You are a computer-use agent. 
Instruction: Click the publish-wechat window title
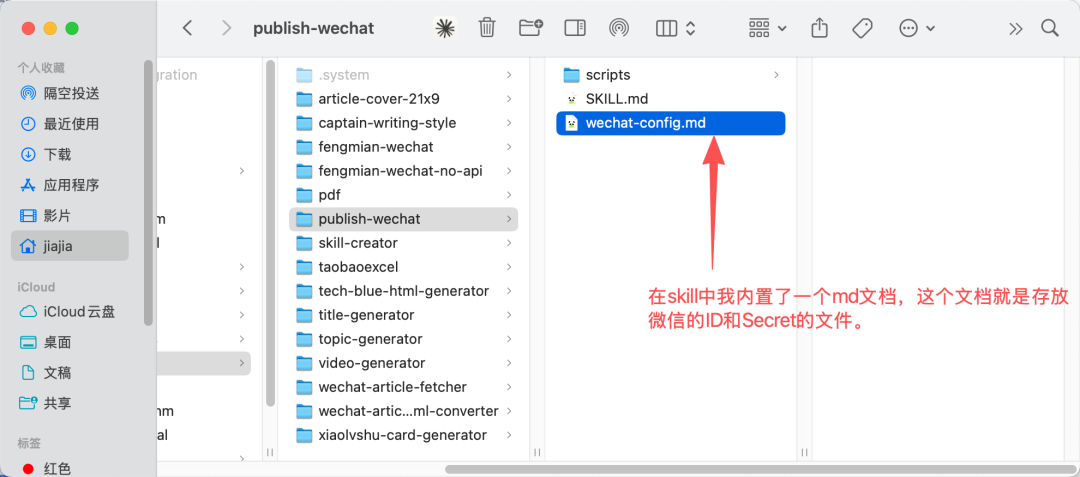tap(313, 28)
